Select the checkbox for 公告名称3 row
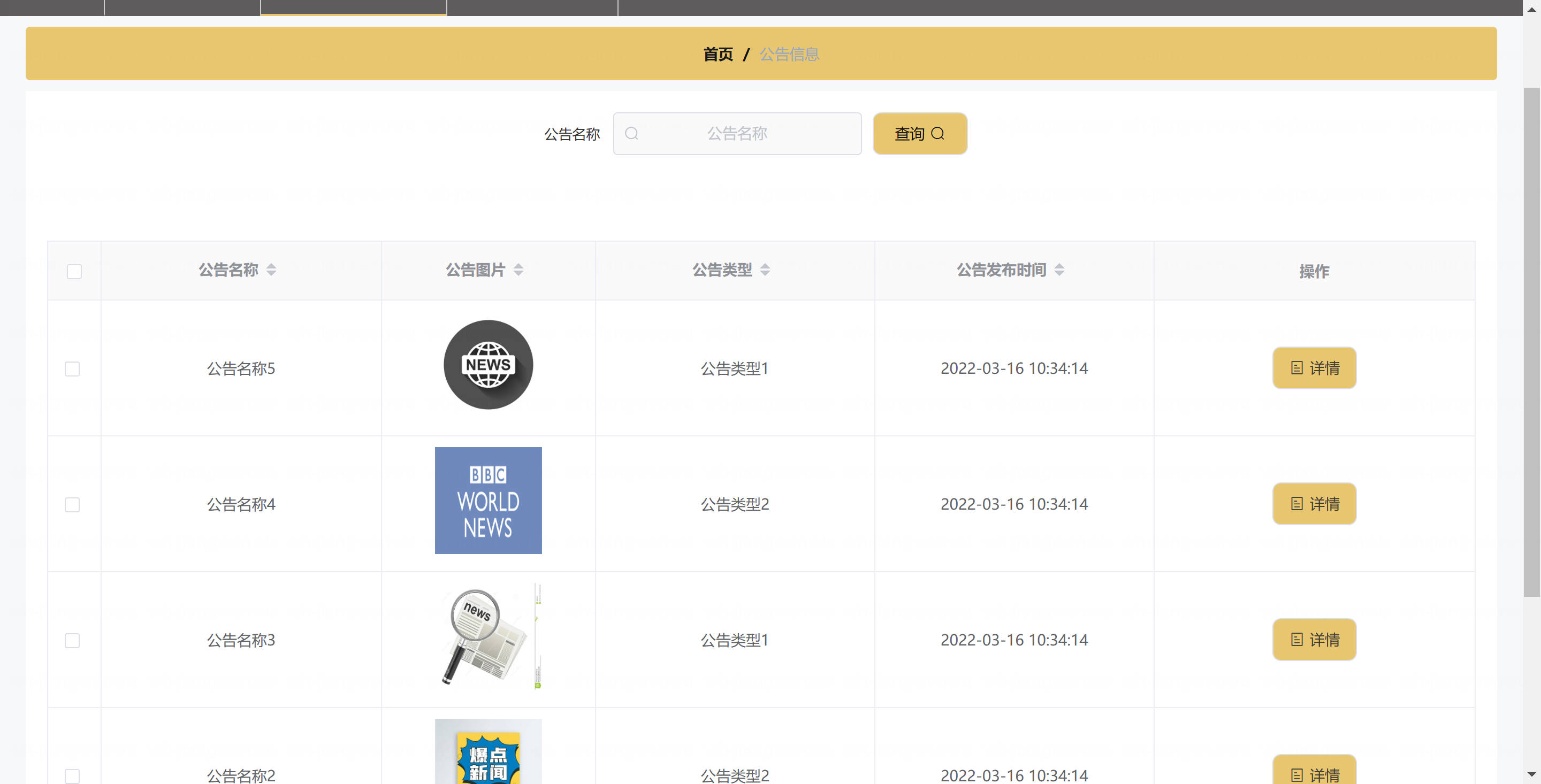Viewport: 1541px width, 784px height. (72, 641)
